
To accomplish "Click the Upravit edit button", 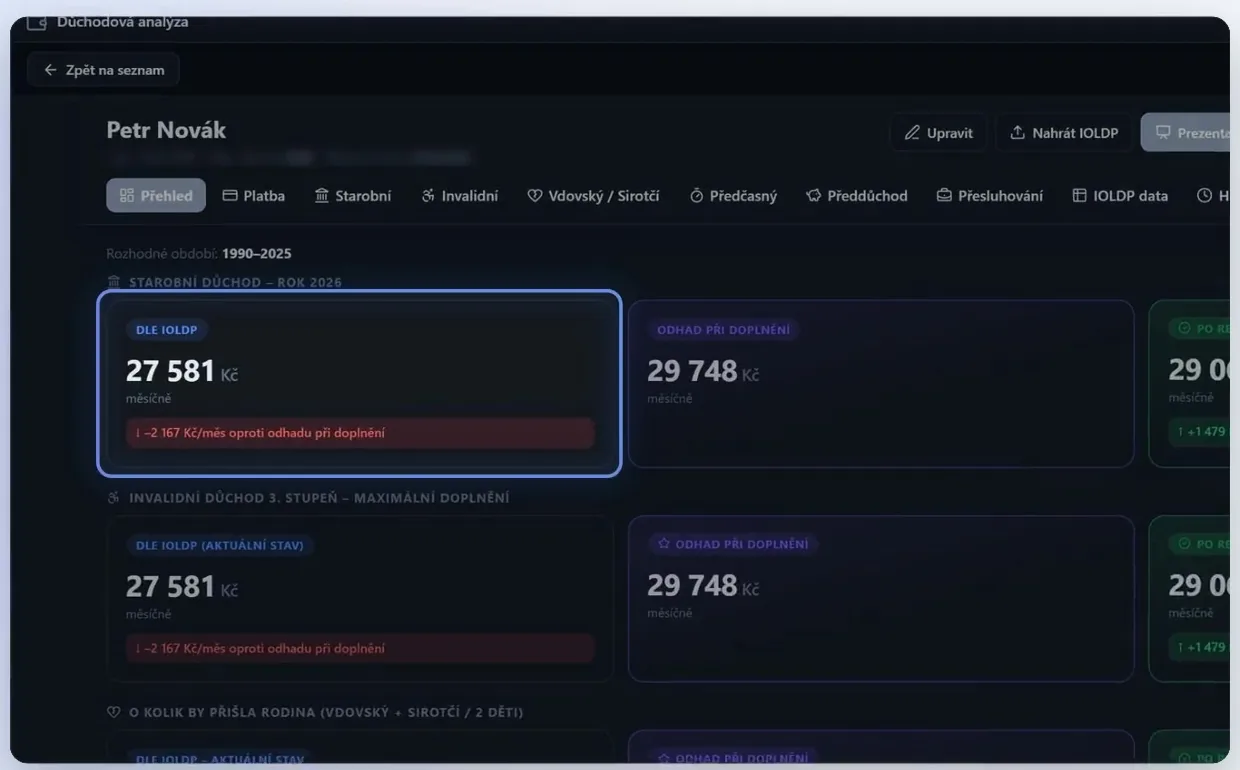I will tap(938, 133).
